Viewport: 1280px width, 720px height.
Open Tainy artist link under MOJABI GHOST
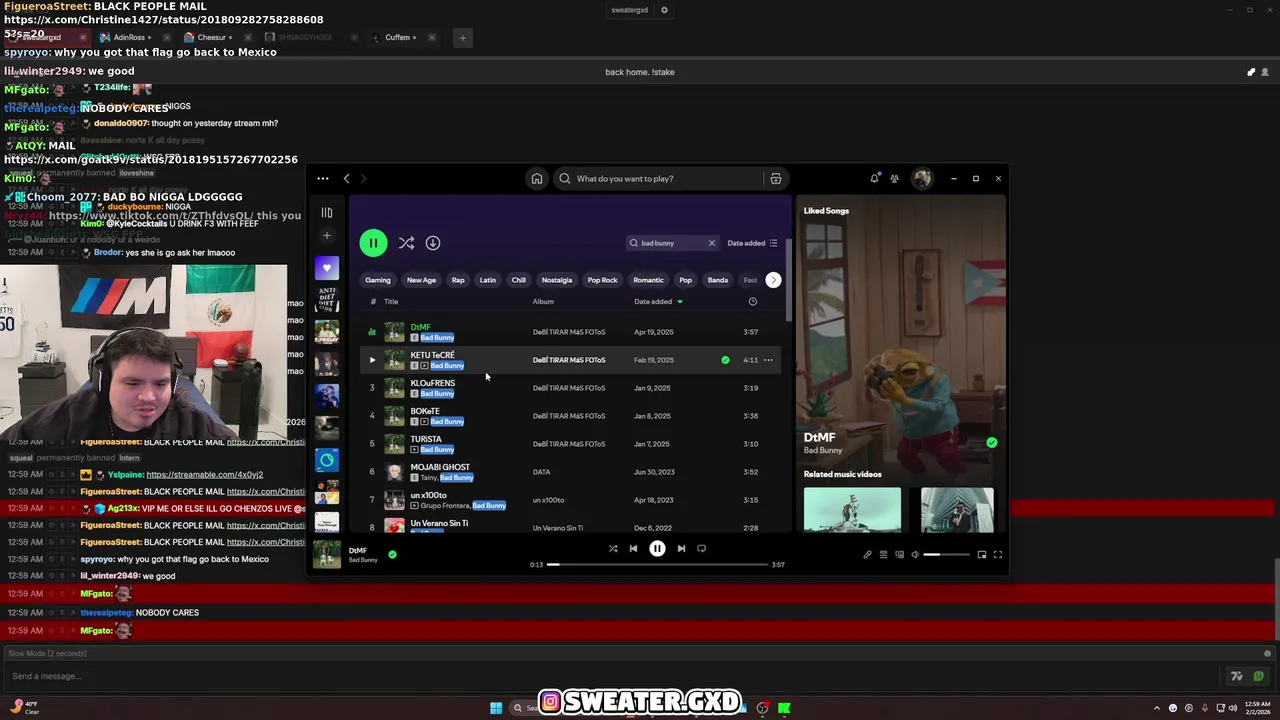(428, 478)
